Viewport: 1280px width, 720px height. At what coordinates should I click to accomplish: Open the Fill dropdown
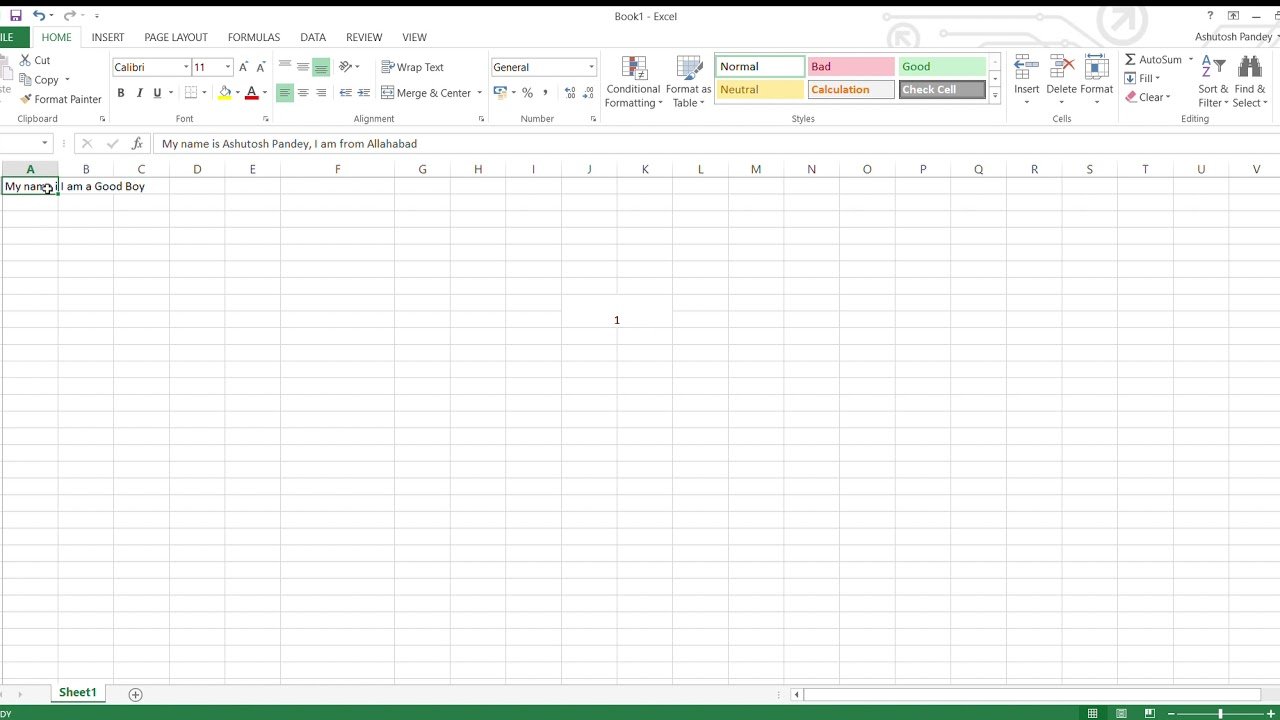pos(1142,79)
